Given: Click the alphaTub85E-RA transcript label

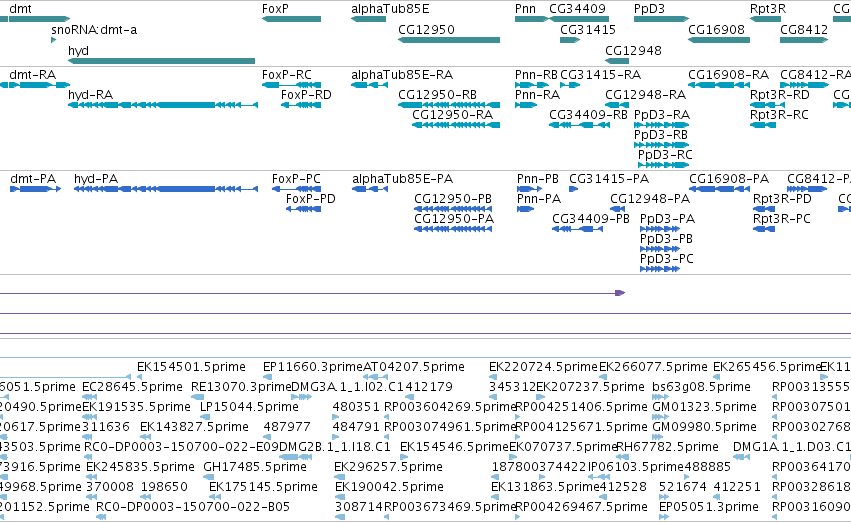Looking at the screenshot, I should tap(402, 75).
